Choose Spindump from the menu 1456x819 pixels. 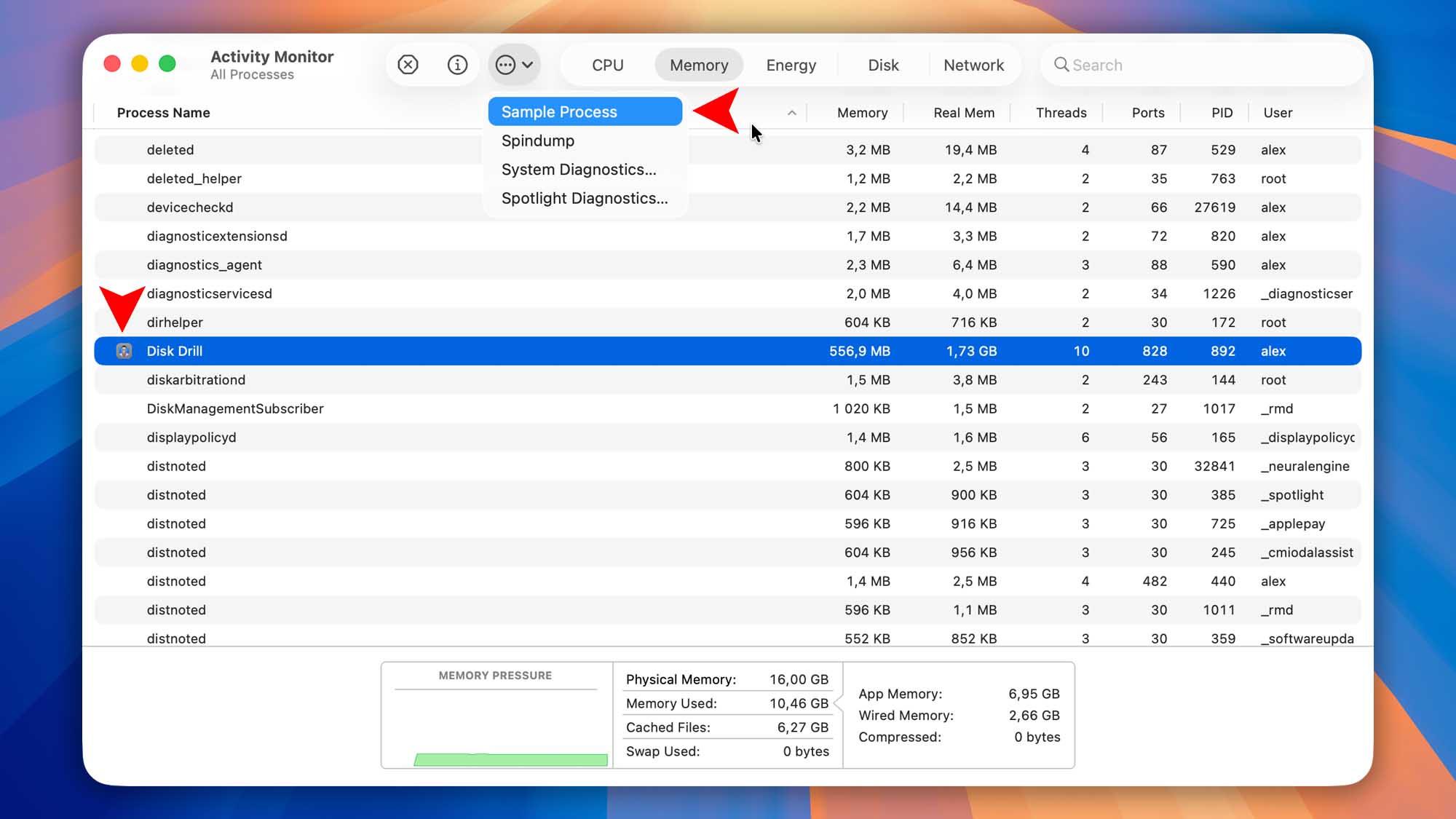(x=585, y=141)
